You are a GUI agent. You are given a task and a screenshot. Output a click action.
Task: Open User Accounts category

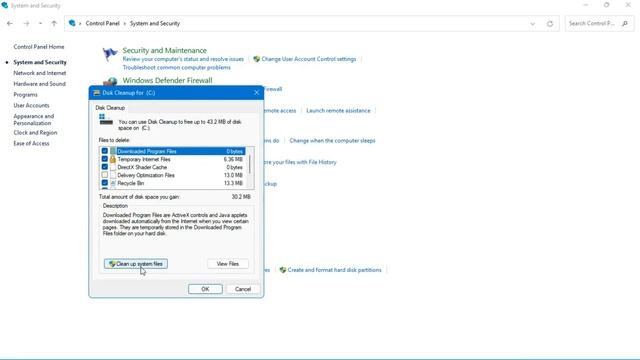pyautogui.click(x=31, y=105)
